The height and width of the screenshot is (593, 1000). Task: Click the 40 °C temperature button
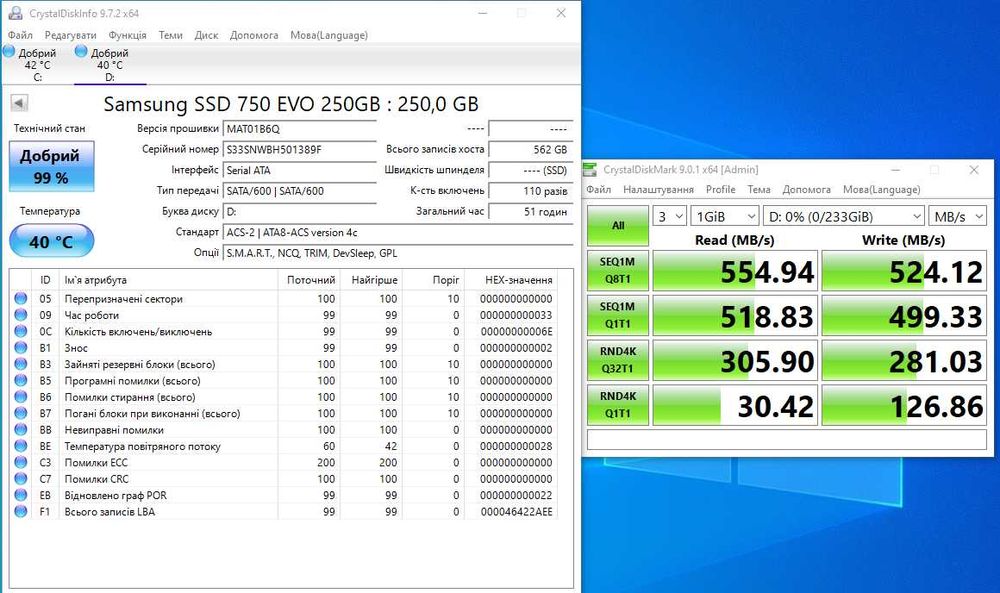pyautogui.click(x=52, y=241)
